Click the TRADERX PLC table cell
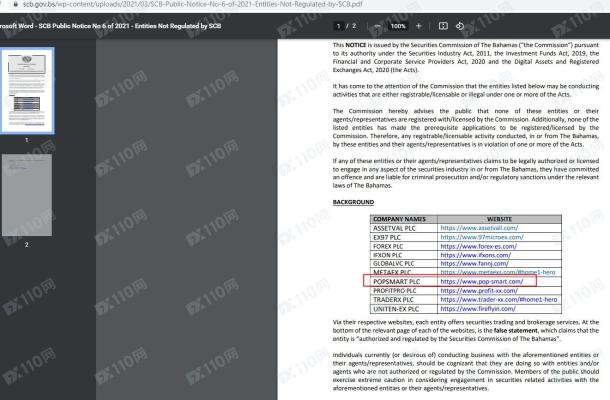This screenshot has height=400, width=610. [x=404, y=300]
